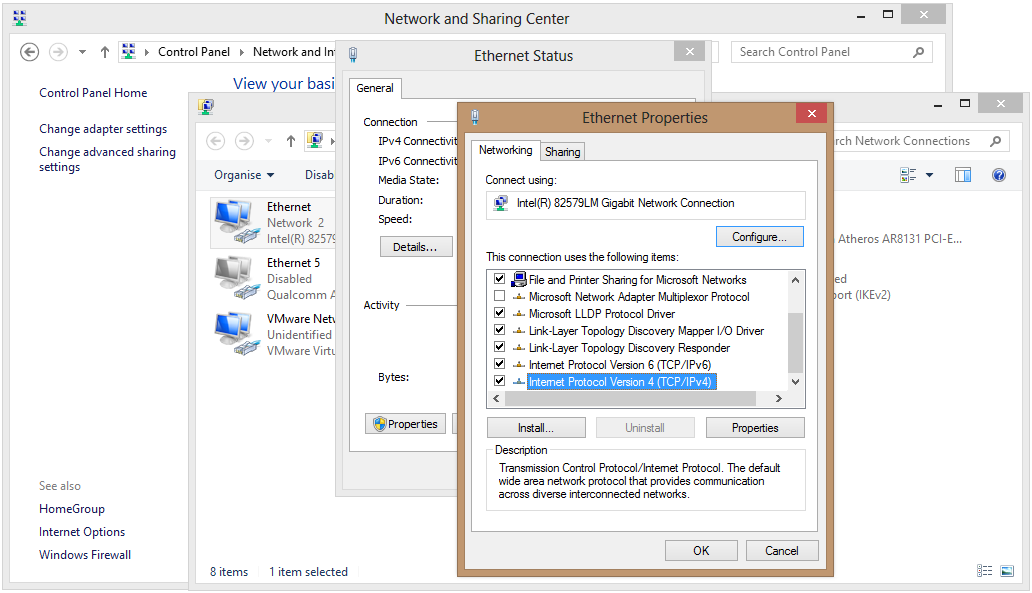Image resolution: width=1032 pixels, height=593 pixels.
Task: Click the Network Connections window title icon
Action: click(x=206, y=107)
